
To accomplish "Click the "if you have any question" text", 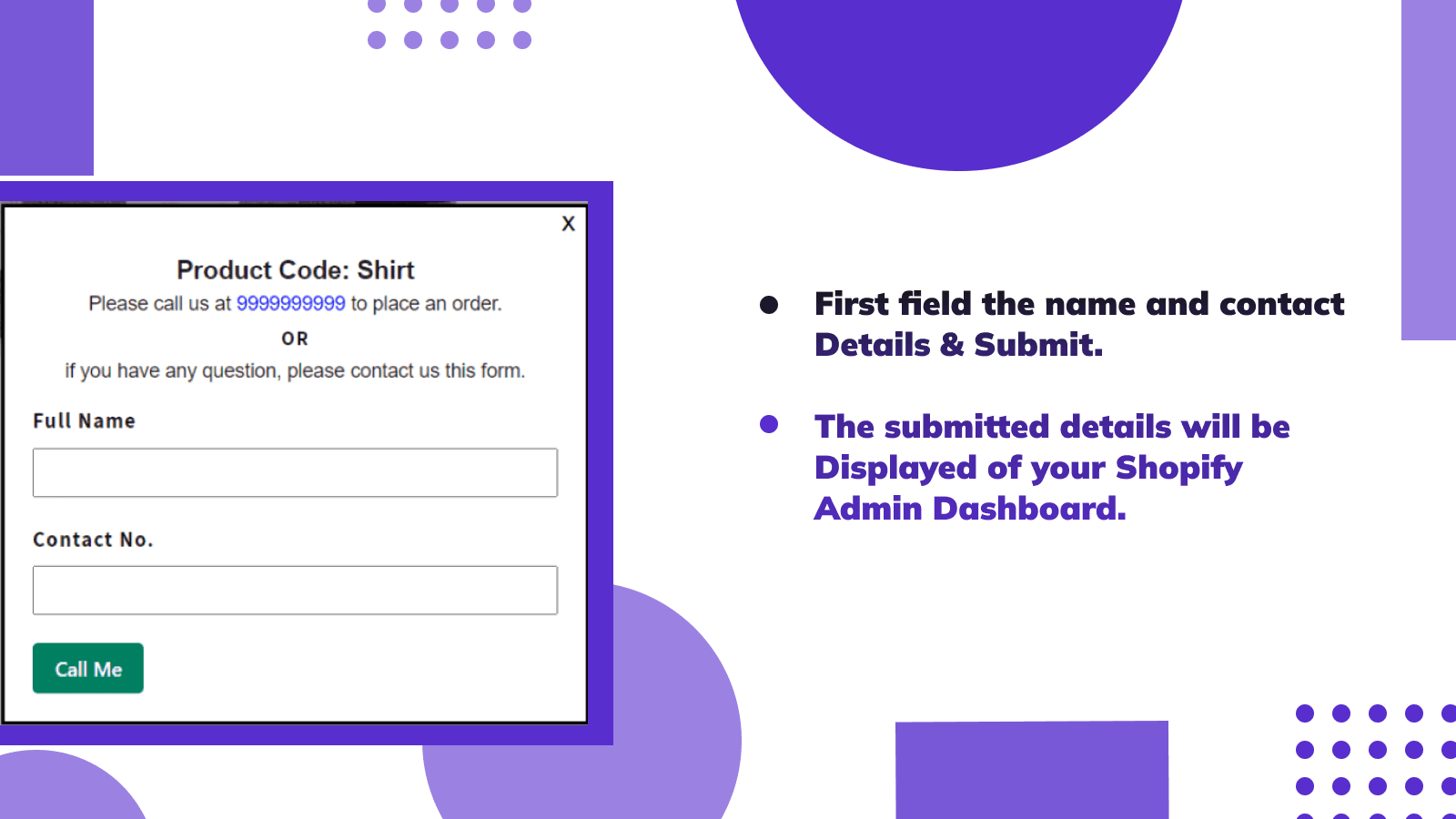I will pyautogui.click(x=295, y=371).
